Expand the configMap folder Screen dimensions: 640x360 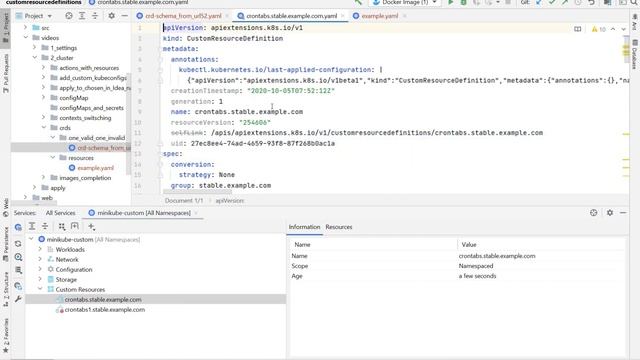pyautogui.click(x=43, y=98)
